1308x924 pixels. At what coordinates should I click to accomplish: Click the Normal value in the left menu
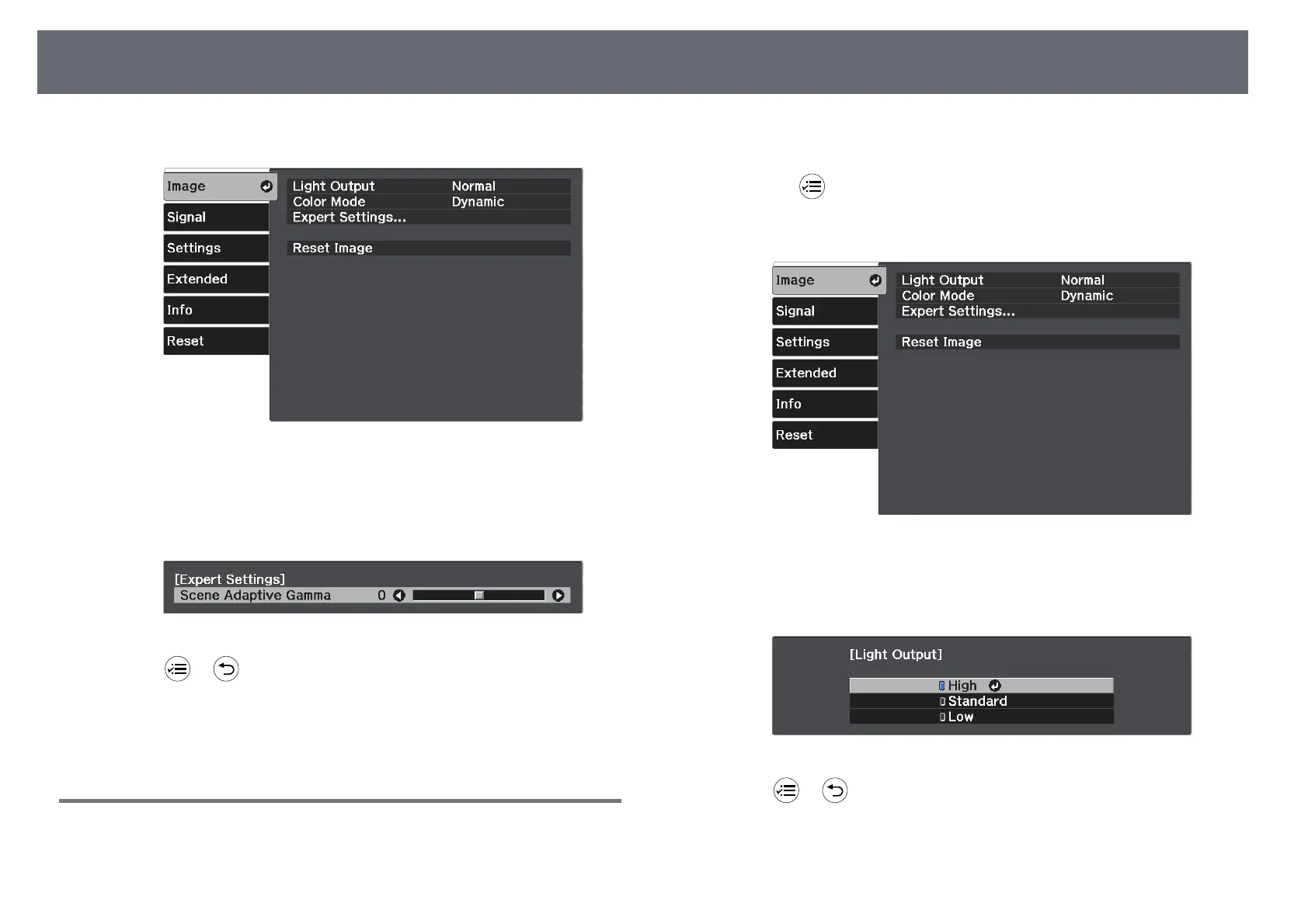474,186
